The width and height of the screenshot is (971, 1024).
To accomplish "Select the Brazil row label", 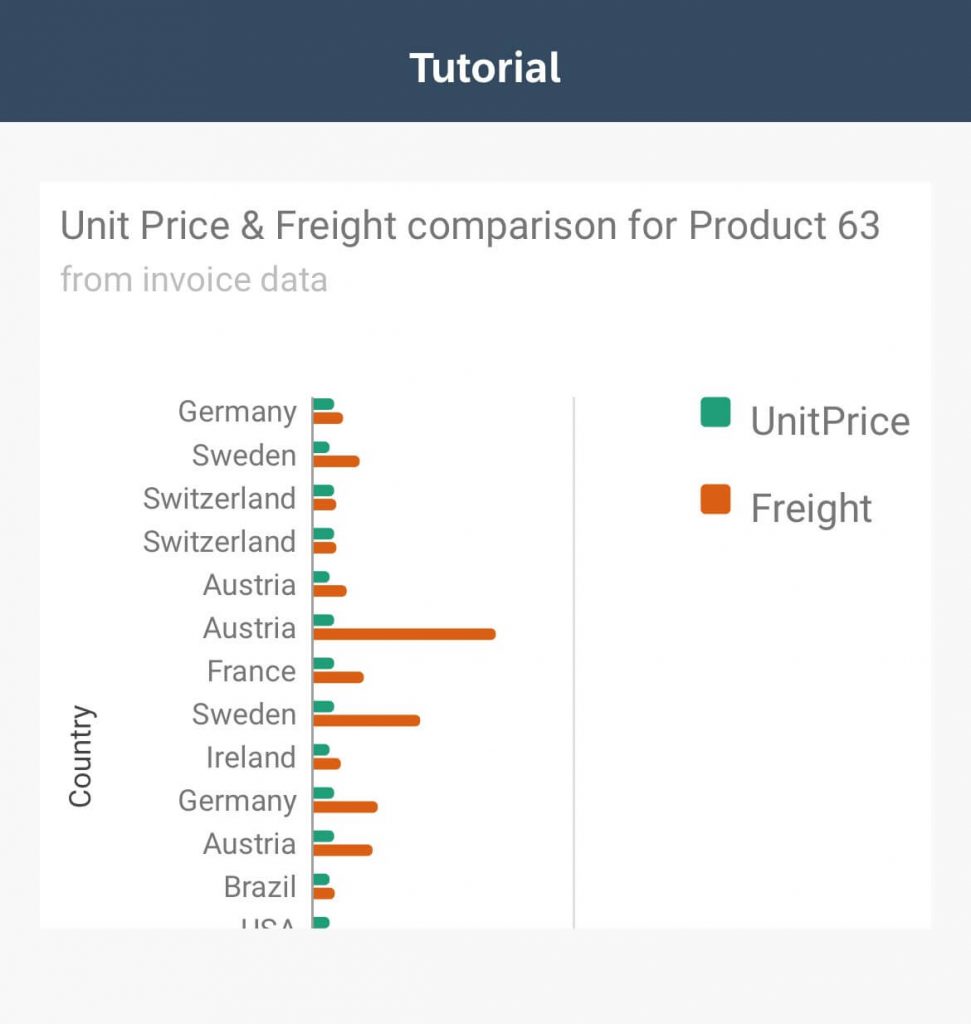I will click(x=260, y=887).
